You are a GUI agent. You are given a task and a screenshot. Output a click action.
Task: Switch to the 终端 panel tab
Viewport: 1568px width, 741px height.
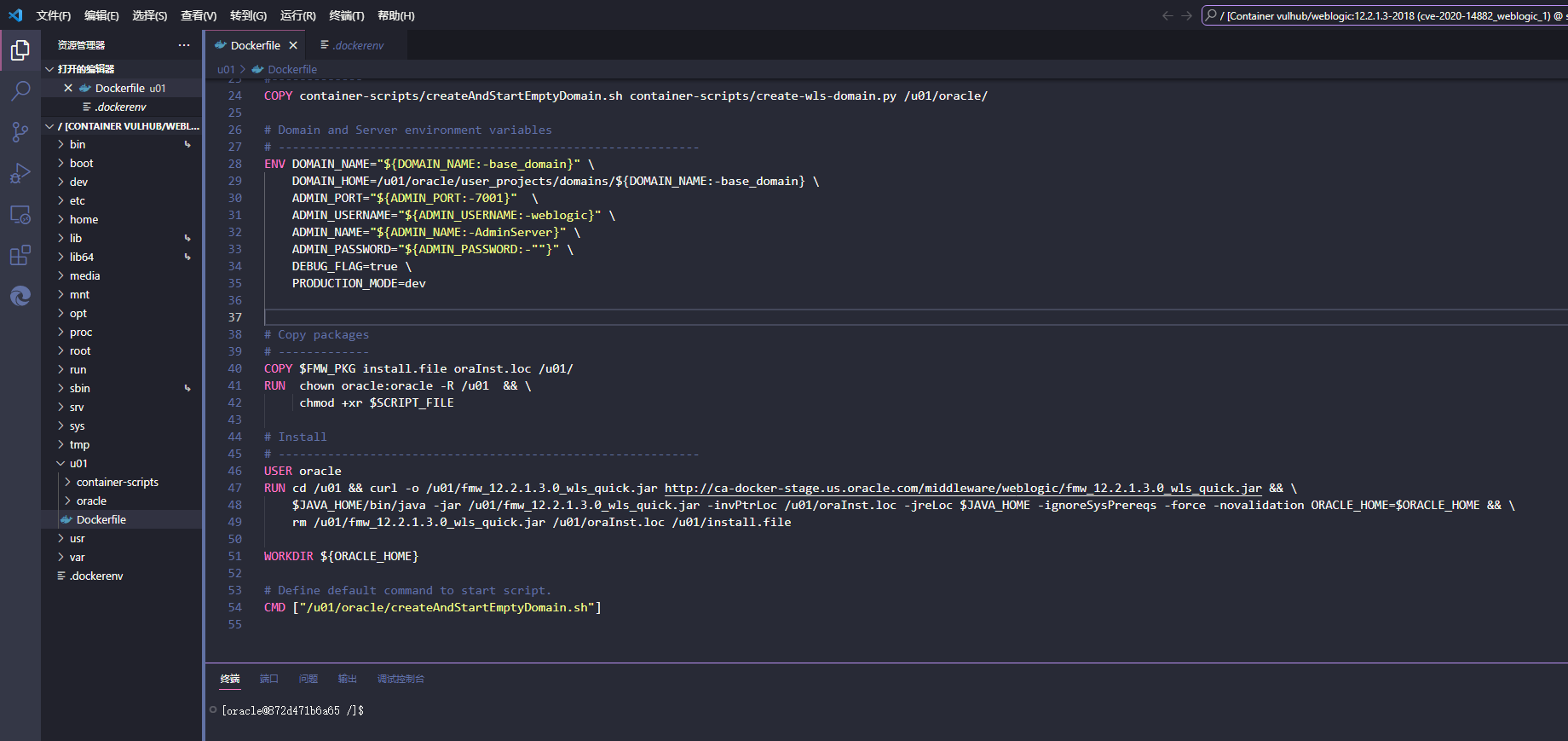[x=230, y=679]
